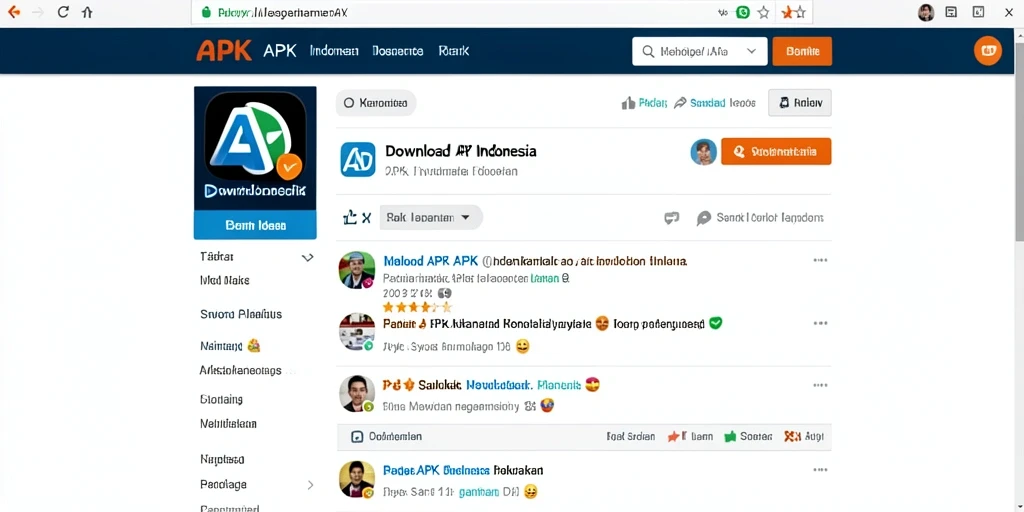Click the orange star 'K liann' item
Image resolution: width=1024 pixels, height=512 pixels.
pos(690,436)
